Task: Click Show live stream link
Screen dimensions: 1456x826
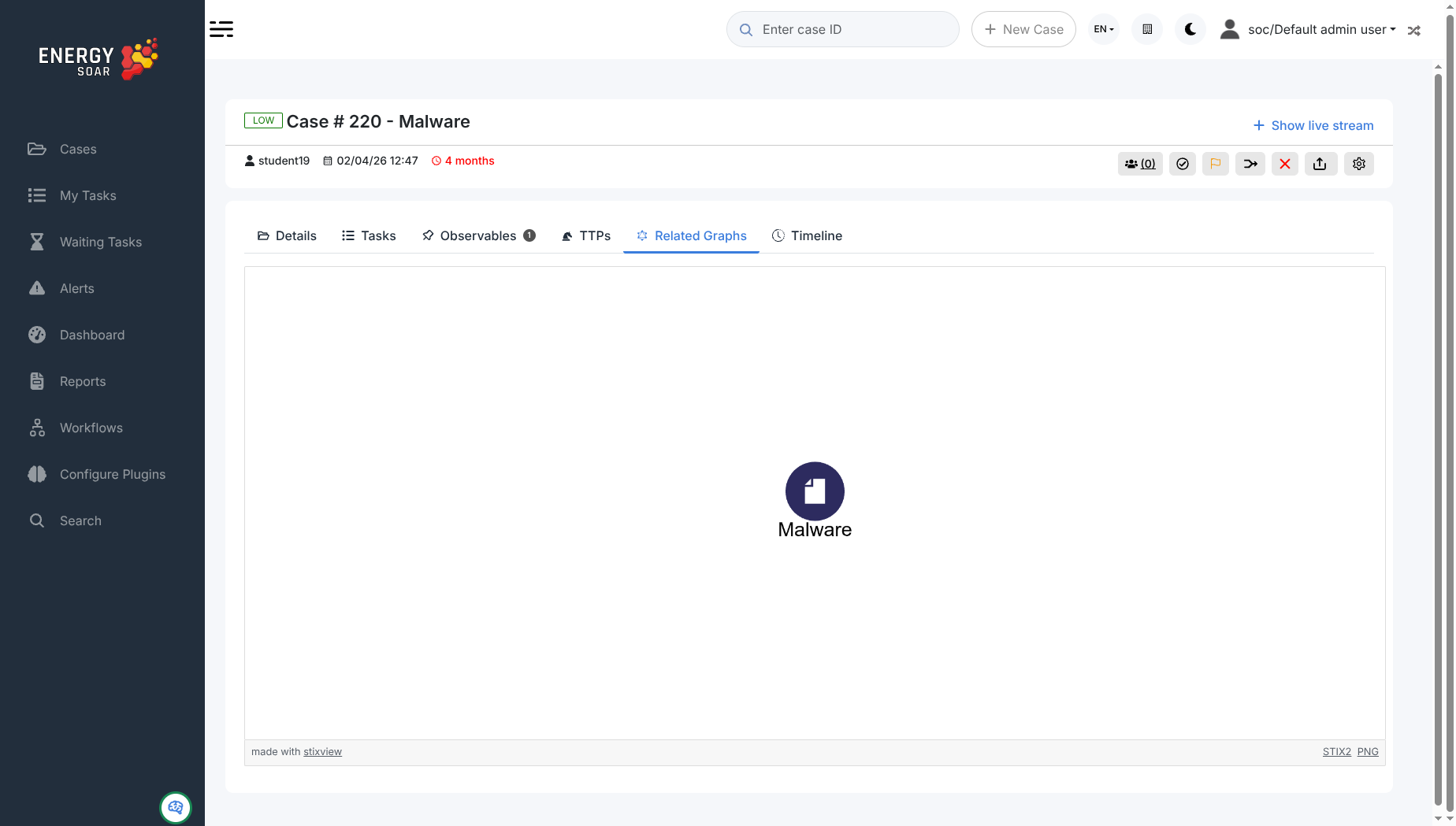Action: [x=1313, y=125]
